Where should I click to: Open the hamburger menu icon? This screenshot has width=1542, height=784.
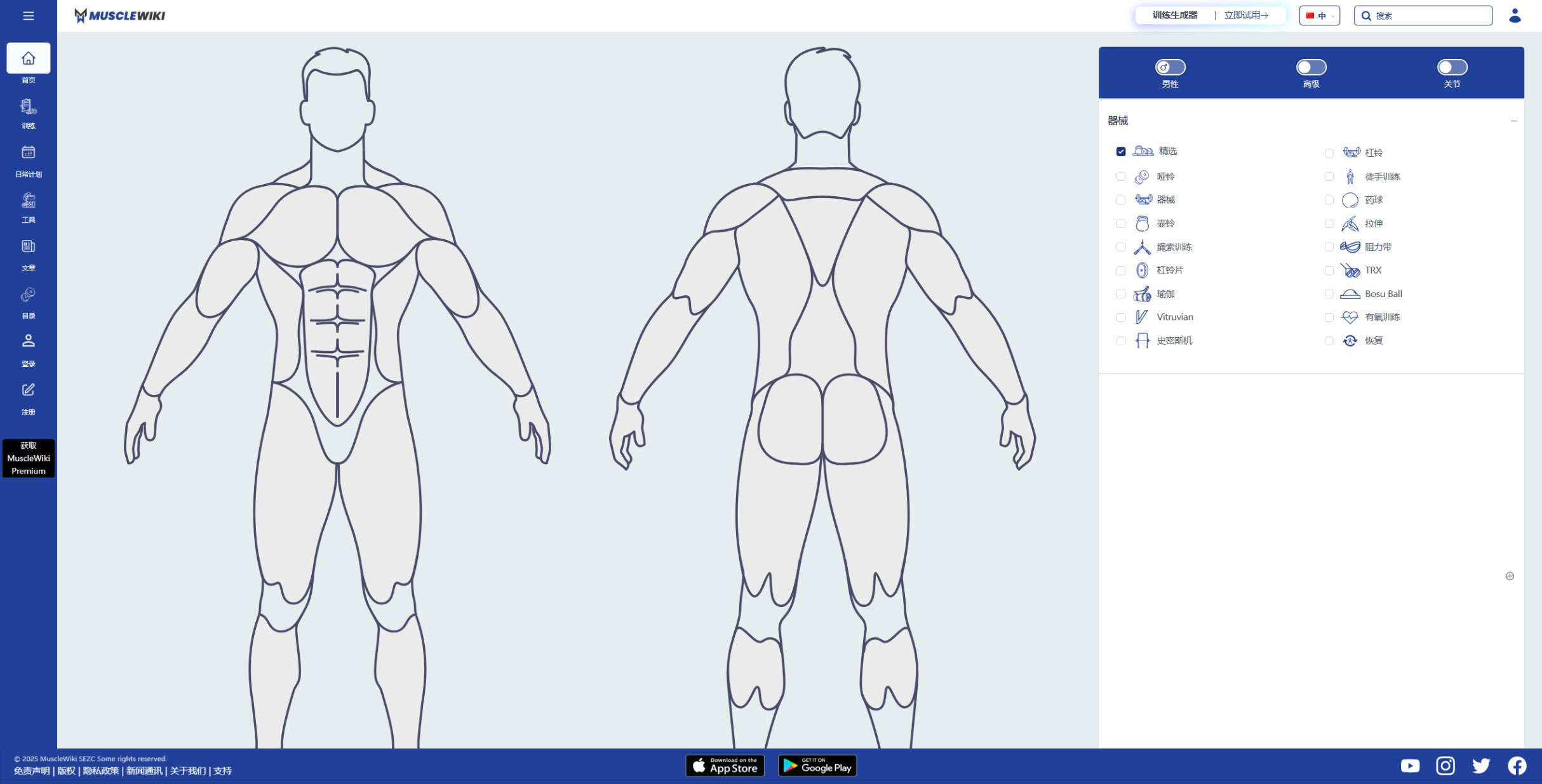click(x=29, y=16)
